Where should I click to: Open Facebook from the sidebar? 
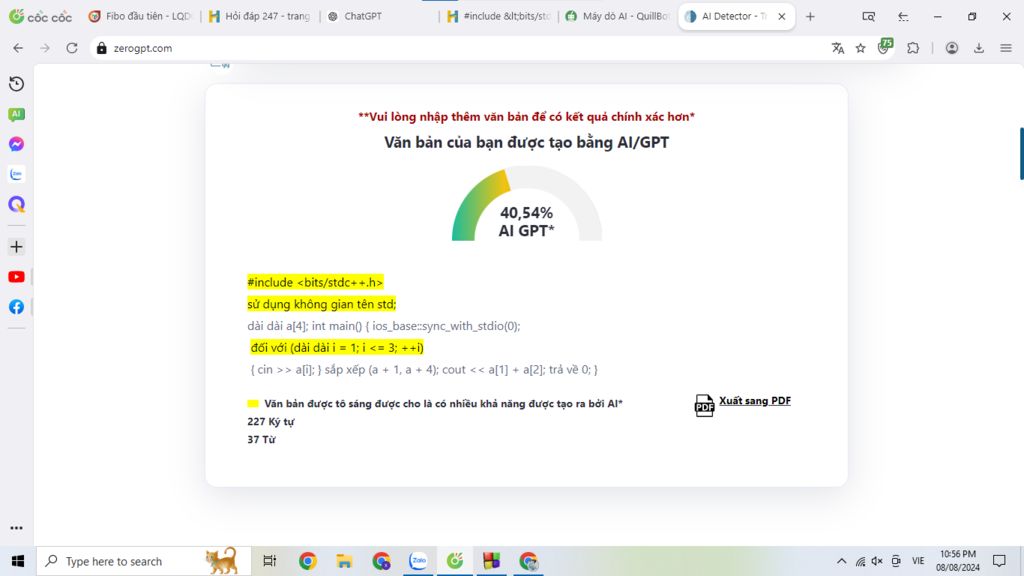click(x=16, y=307)
